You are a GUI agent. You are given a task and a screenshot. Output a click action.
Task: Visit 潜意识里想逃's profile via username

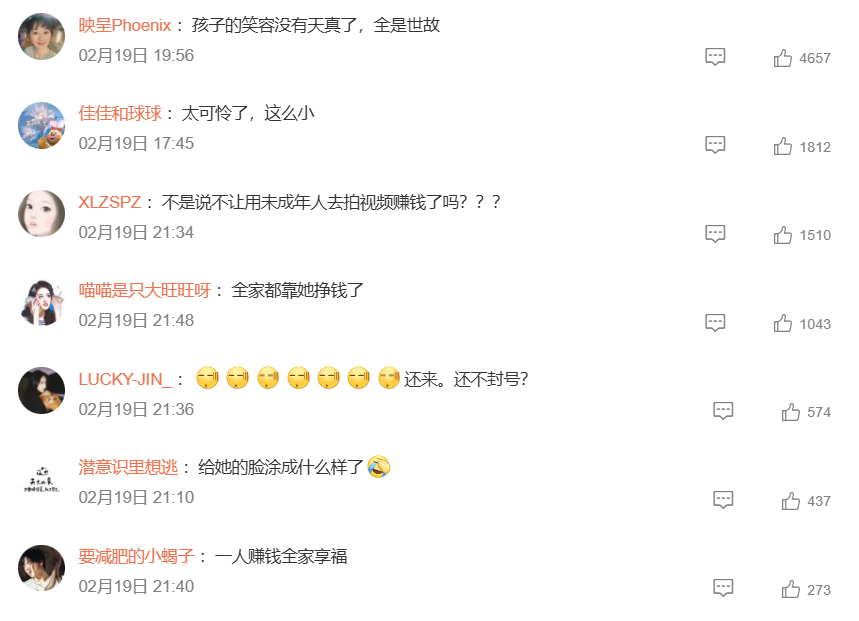click(x=128, y=467)
